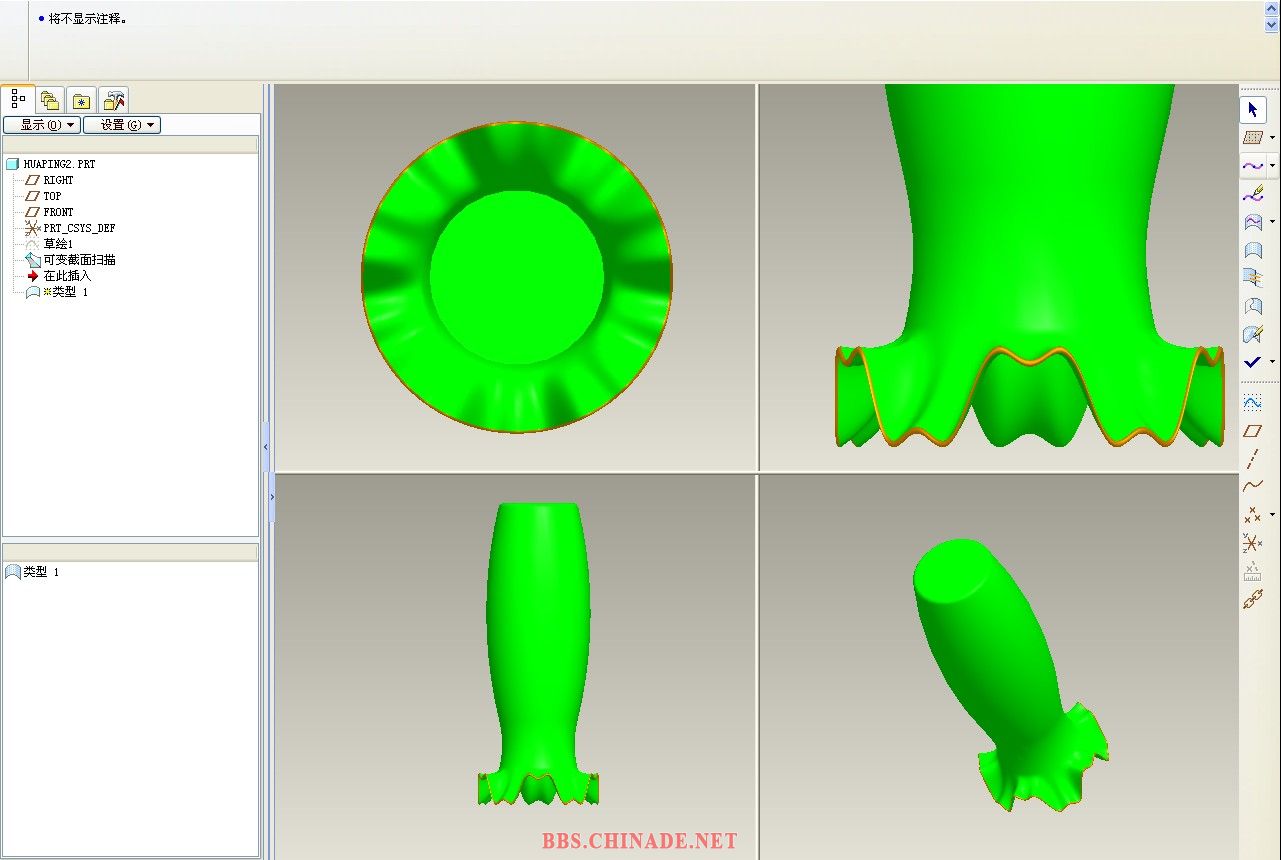This screenshot has height=860, width=1281.
Task: Activate the style curve creation tool
Action: tap(1252, 165)
